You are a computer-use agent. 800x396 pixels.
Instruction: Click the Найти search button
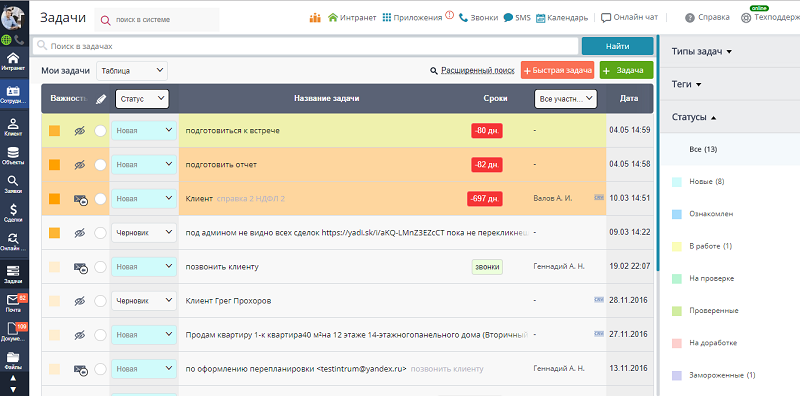(x=617, y=46)
